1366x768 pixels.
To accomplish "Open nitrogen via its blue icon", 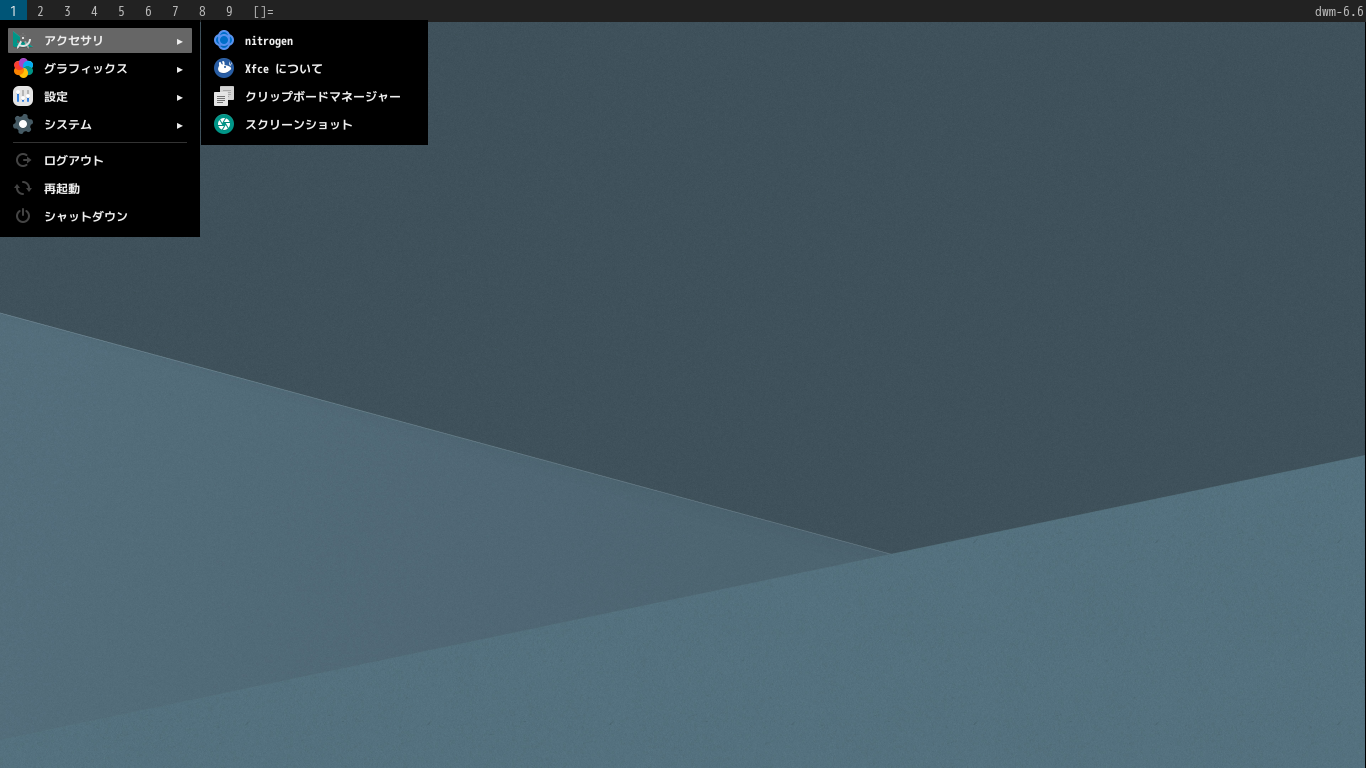I will (224, 41).
